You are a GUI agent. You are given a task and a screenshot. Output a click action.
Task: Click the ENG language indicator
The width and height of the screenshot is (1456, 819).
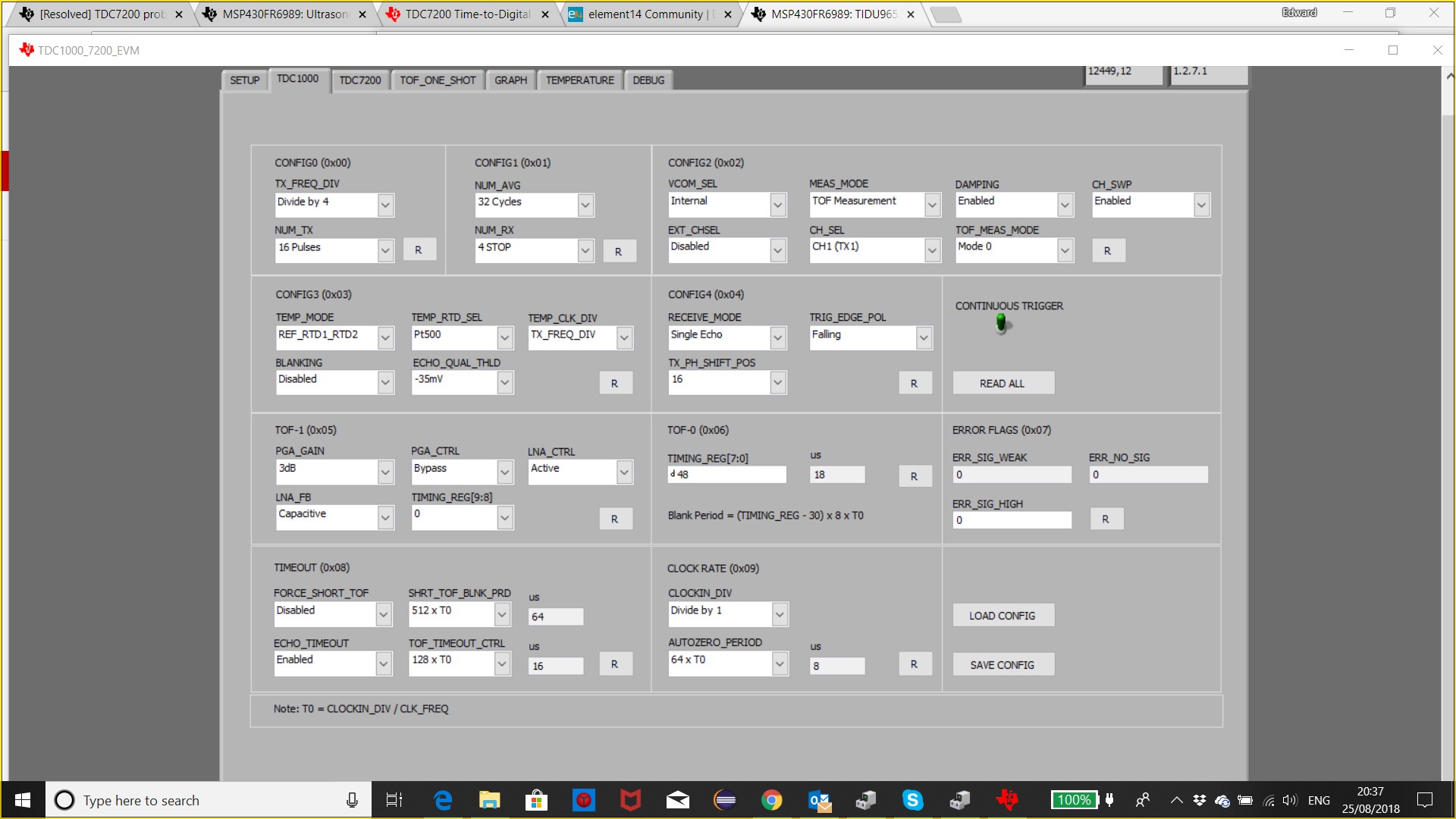click(1319, 800)
